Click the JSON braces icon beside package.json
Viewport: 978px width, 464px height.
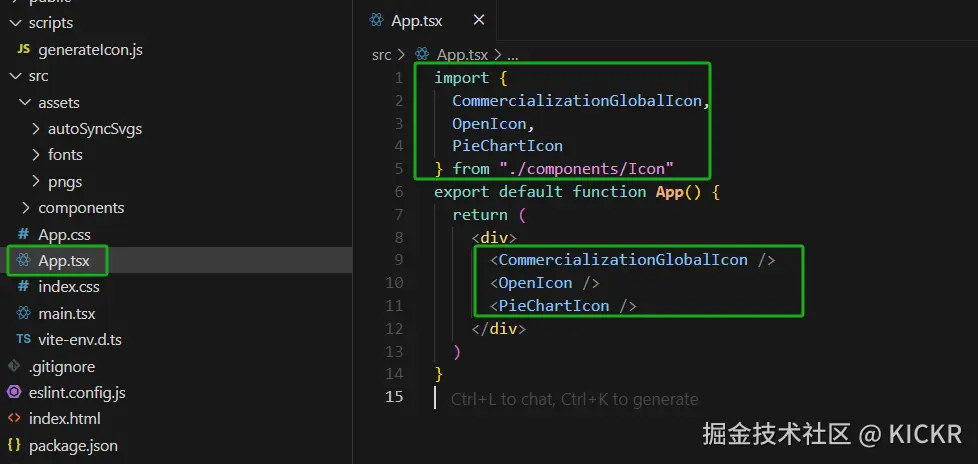tap(14, 445)
